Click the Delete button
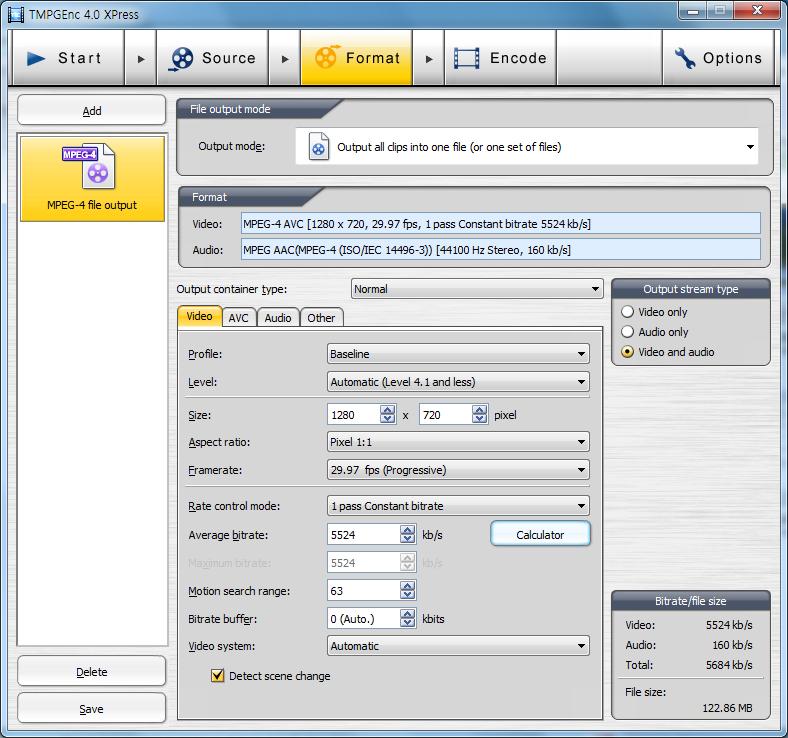This screenshot has width=788, height=738. [x=91, y=672]
